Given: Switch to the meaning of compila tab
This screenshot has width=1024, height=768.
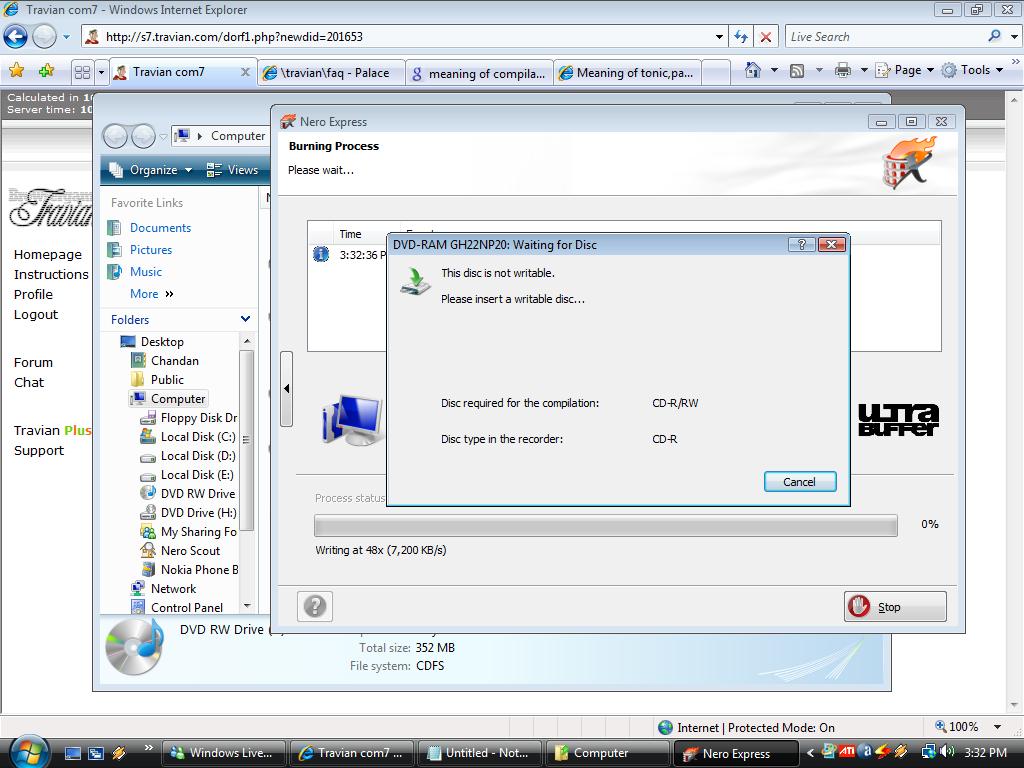Looking at the screenshot, I should click(479, 73).
